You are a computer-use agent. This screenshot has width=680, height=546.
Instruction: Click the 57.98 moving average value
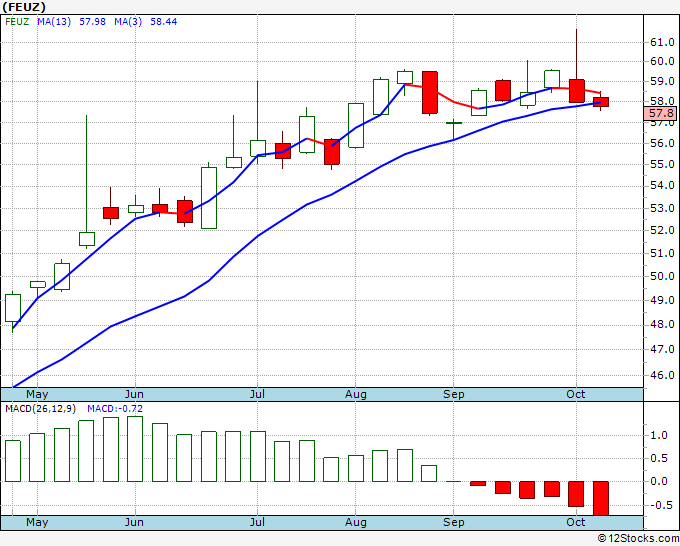point(92,22)
